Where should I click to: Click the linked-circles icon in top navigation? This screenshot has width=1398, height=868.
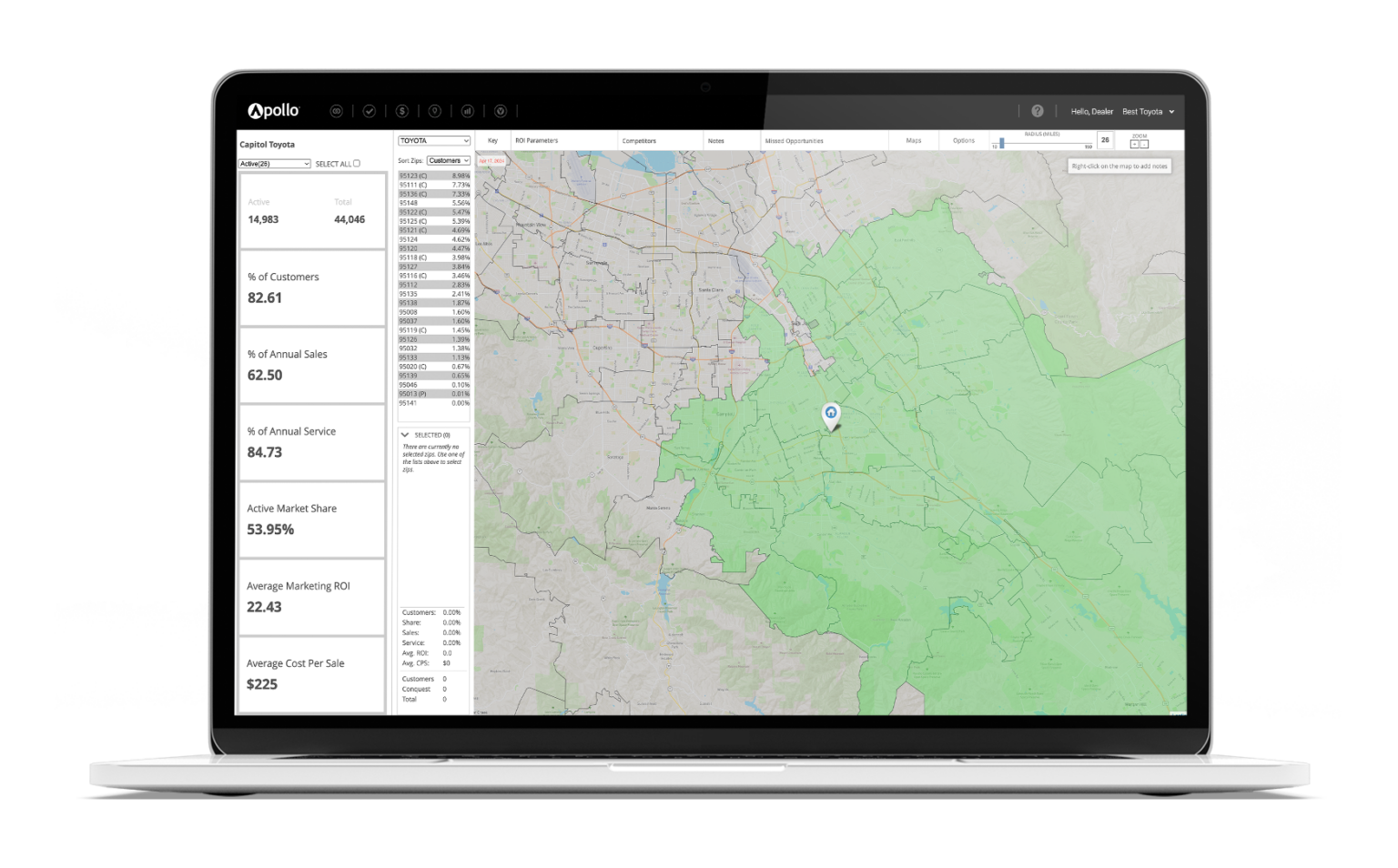pyautogui.click(x=336, y=111)
